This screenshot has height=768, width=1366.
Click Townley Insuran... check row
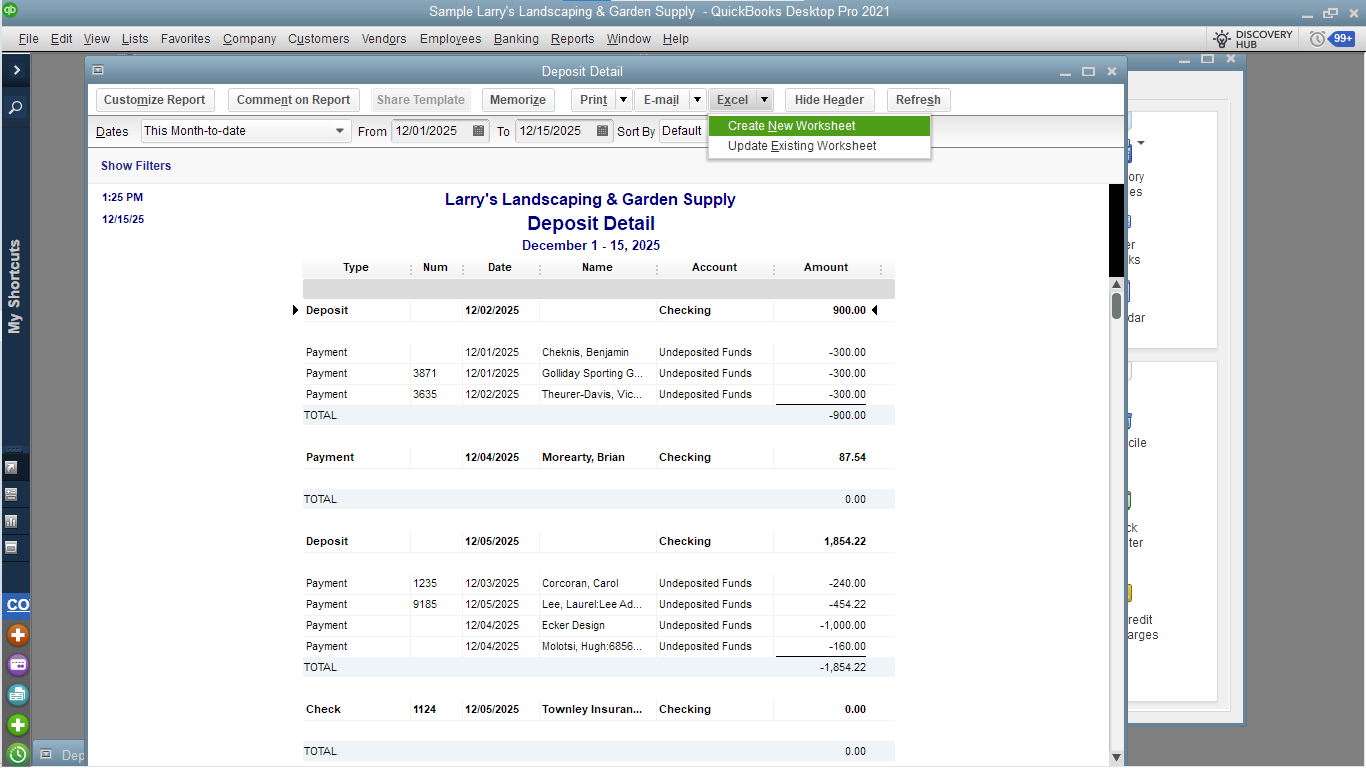pyautogui.click(x=598, y=709)
